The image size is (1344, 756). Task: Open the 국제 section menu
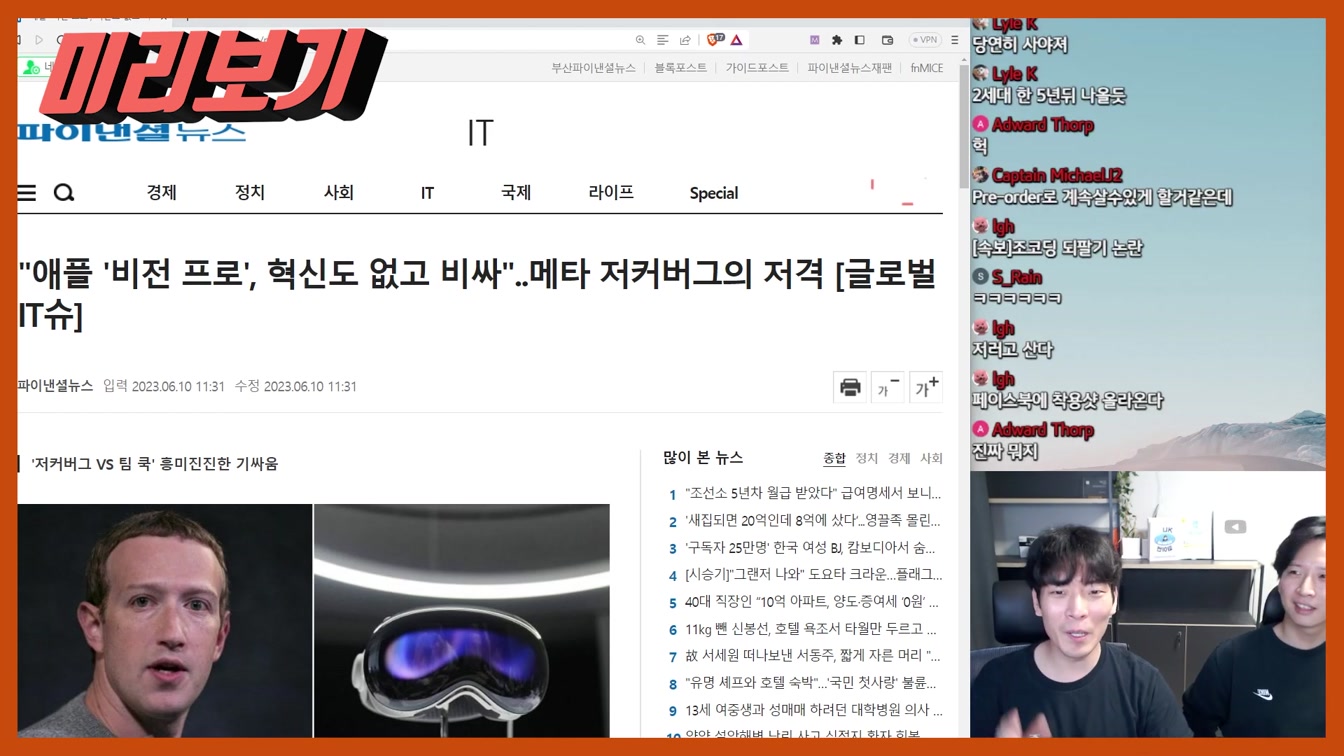click(516, 192)
